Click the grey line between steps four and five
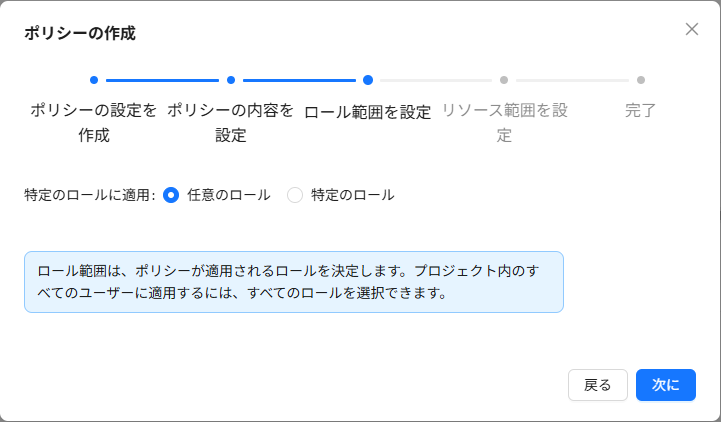Viewport: 721px width, 422px height. (572, 80)
